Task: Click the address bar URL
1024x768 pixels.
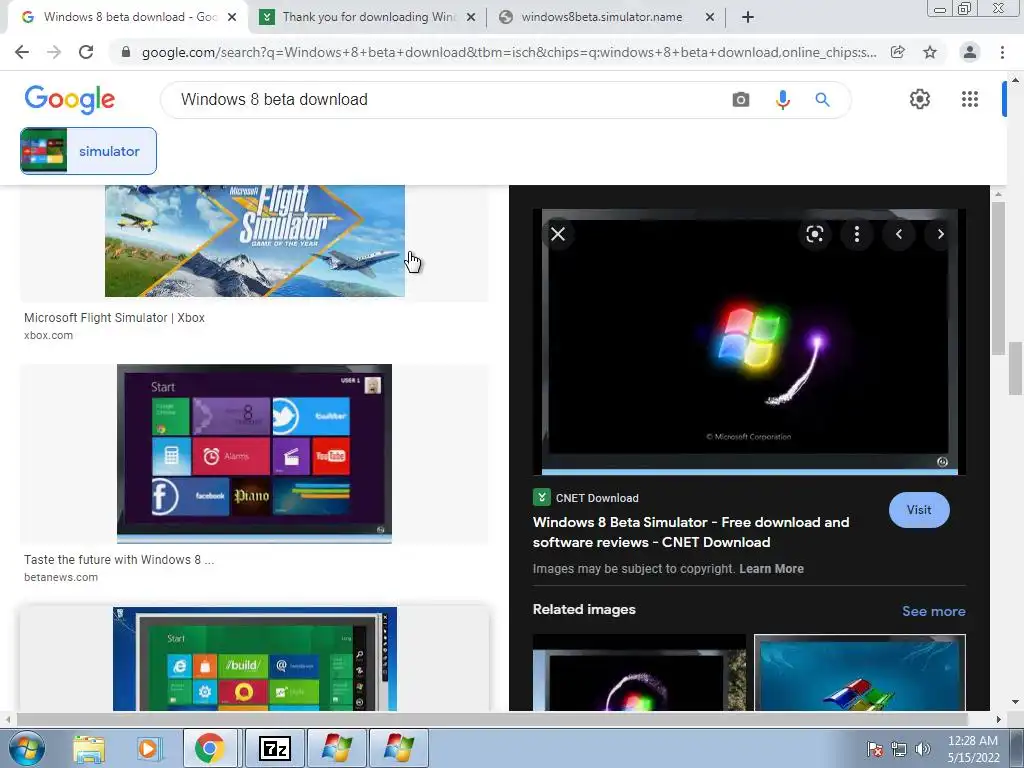Action: pos(509,52)
